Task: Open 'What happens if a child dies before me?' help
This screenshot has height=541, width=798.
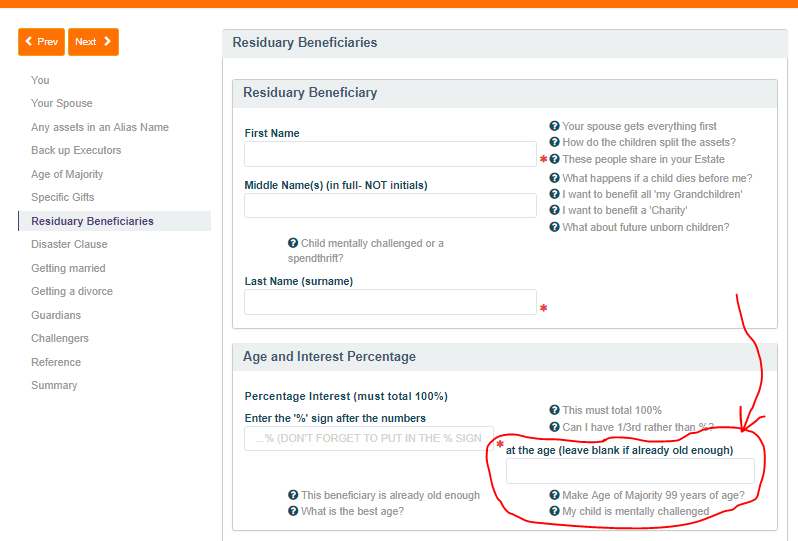Action: (554, 178)
